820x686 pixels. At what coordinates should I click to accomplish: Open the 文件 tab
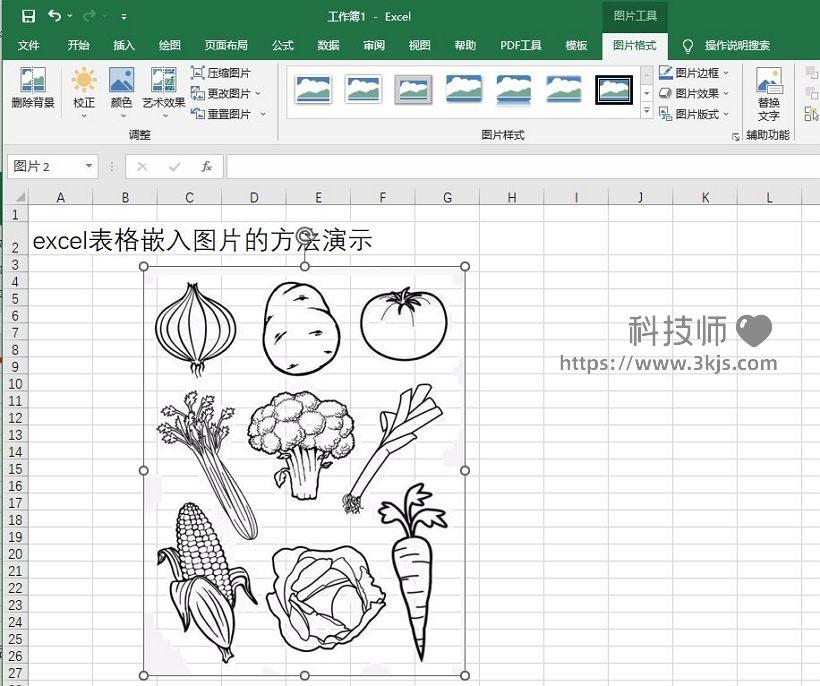[28, 45]
